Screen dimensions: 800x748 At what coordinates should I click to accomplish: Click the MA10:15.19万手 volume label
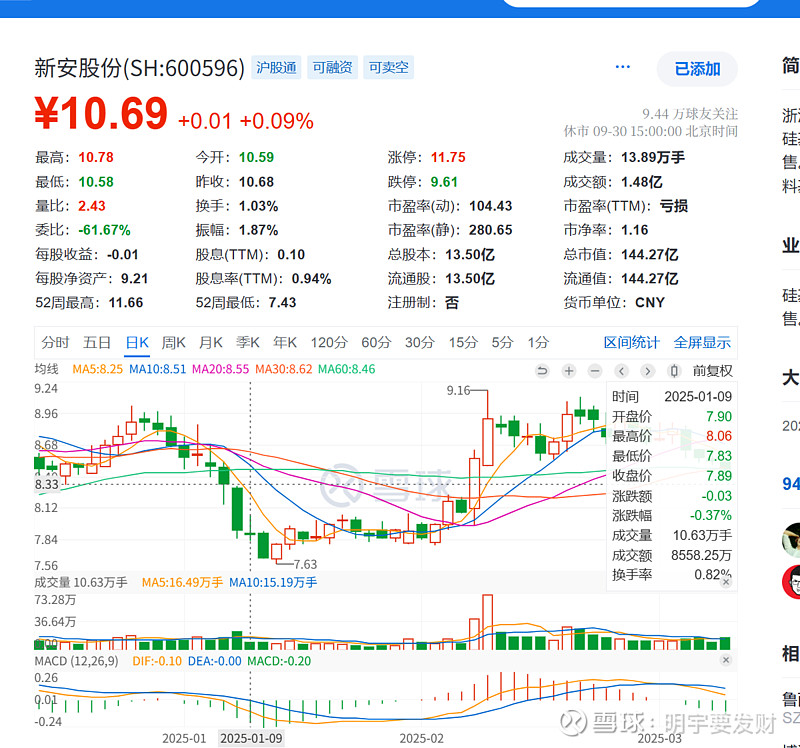pyautogui.click(x=273, y=582)
